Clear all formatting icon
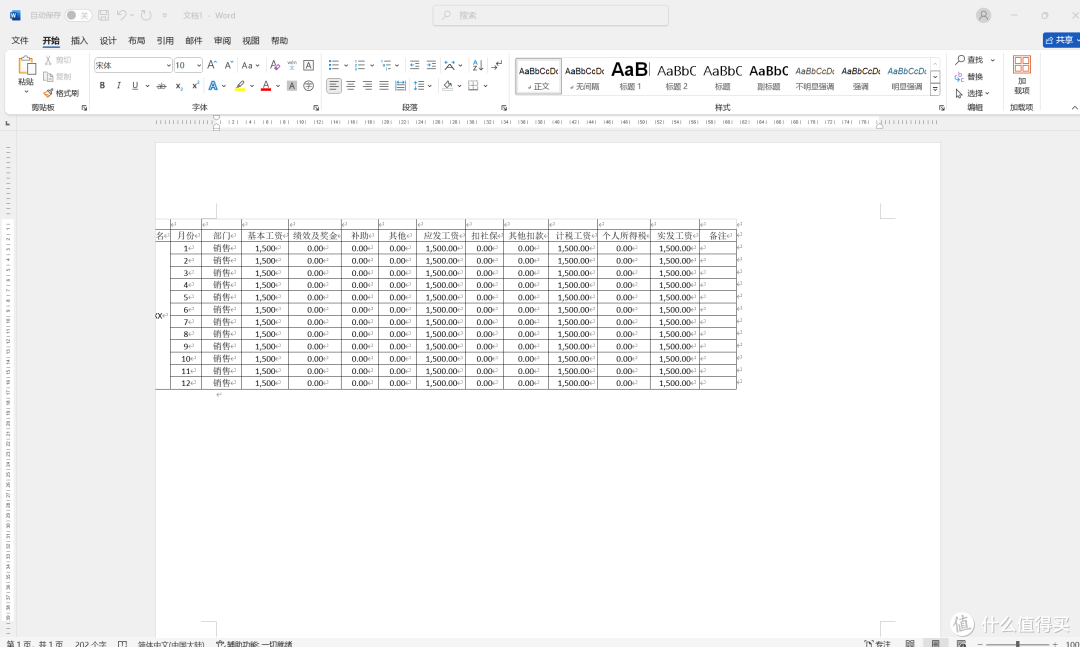The image size is (1080, 647). [x=275, y=65]
